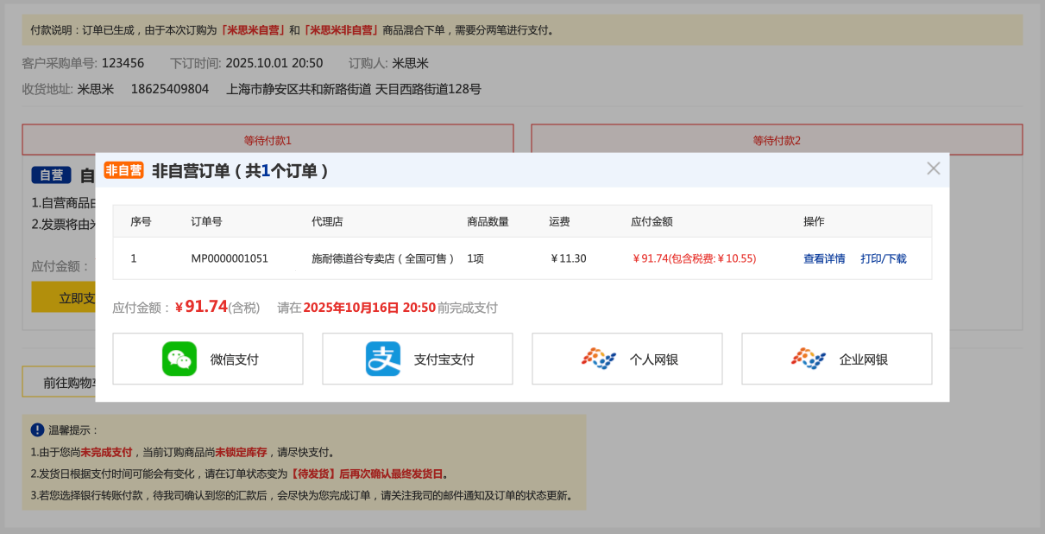Close the 非自营订单 dialog
The height and width of the screenshot is (535, 1046).
click(x=933, y=169)
